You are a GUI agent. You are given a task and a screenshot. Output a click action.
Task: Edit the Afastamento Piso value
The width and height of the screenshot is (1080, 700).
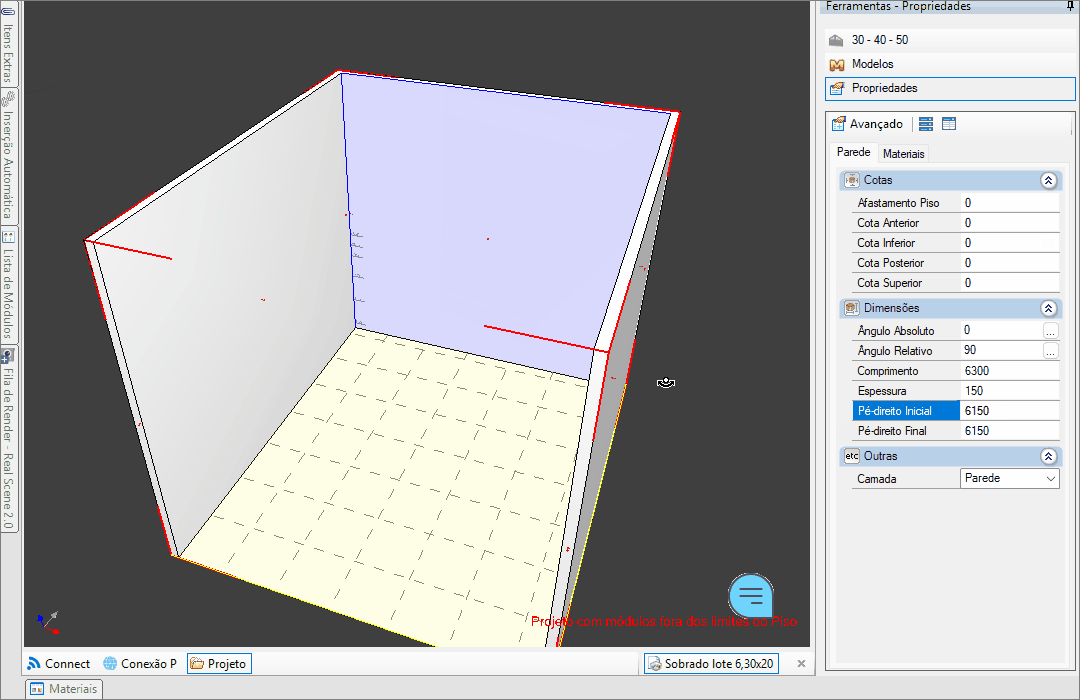coord(1010,203)
